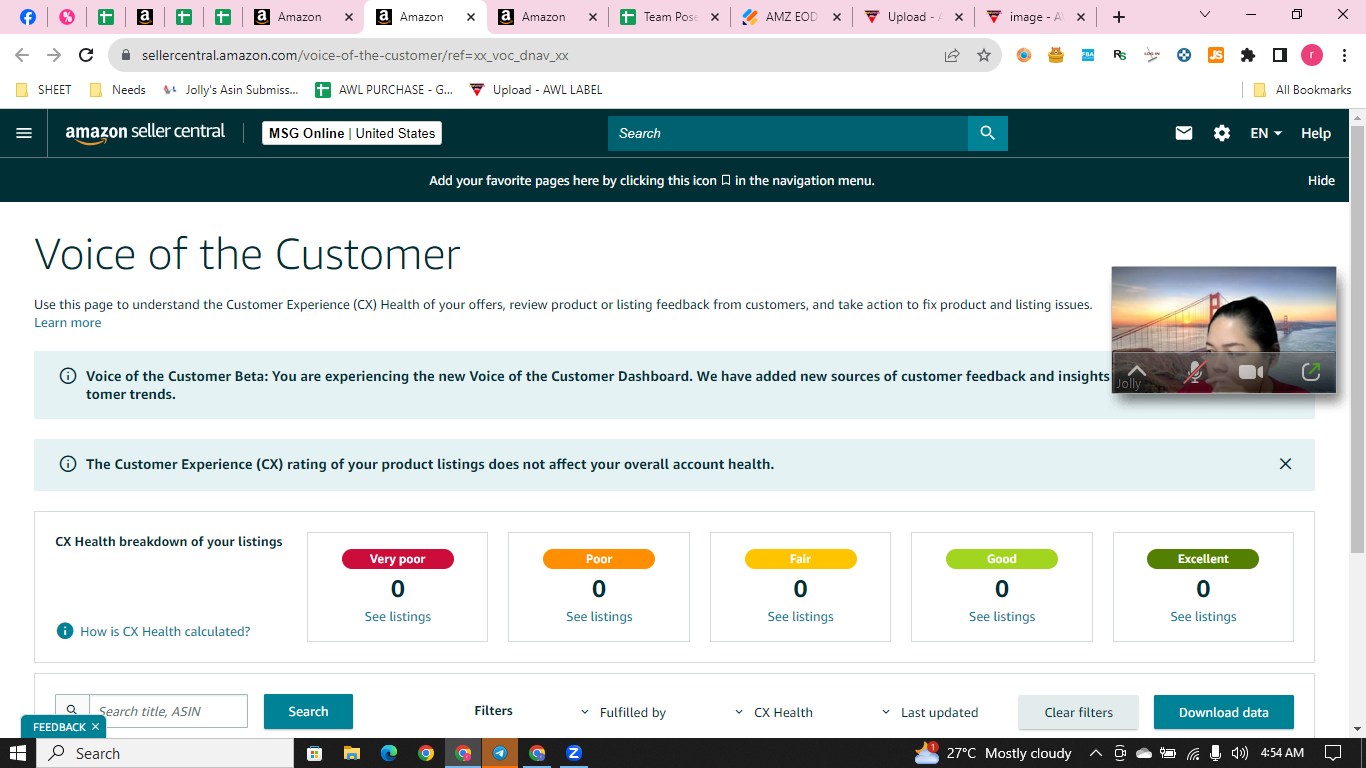Switch to the Upload browser tab

click(x=911, y=17)
